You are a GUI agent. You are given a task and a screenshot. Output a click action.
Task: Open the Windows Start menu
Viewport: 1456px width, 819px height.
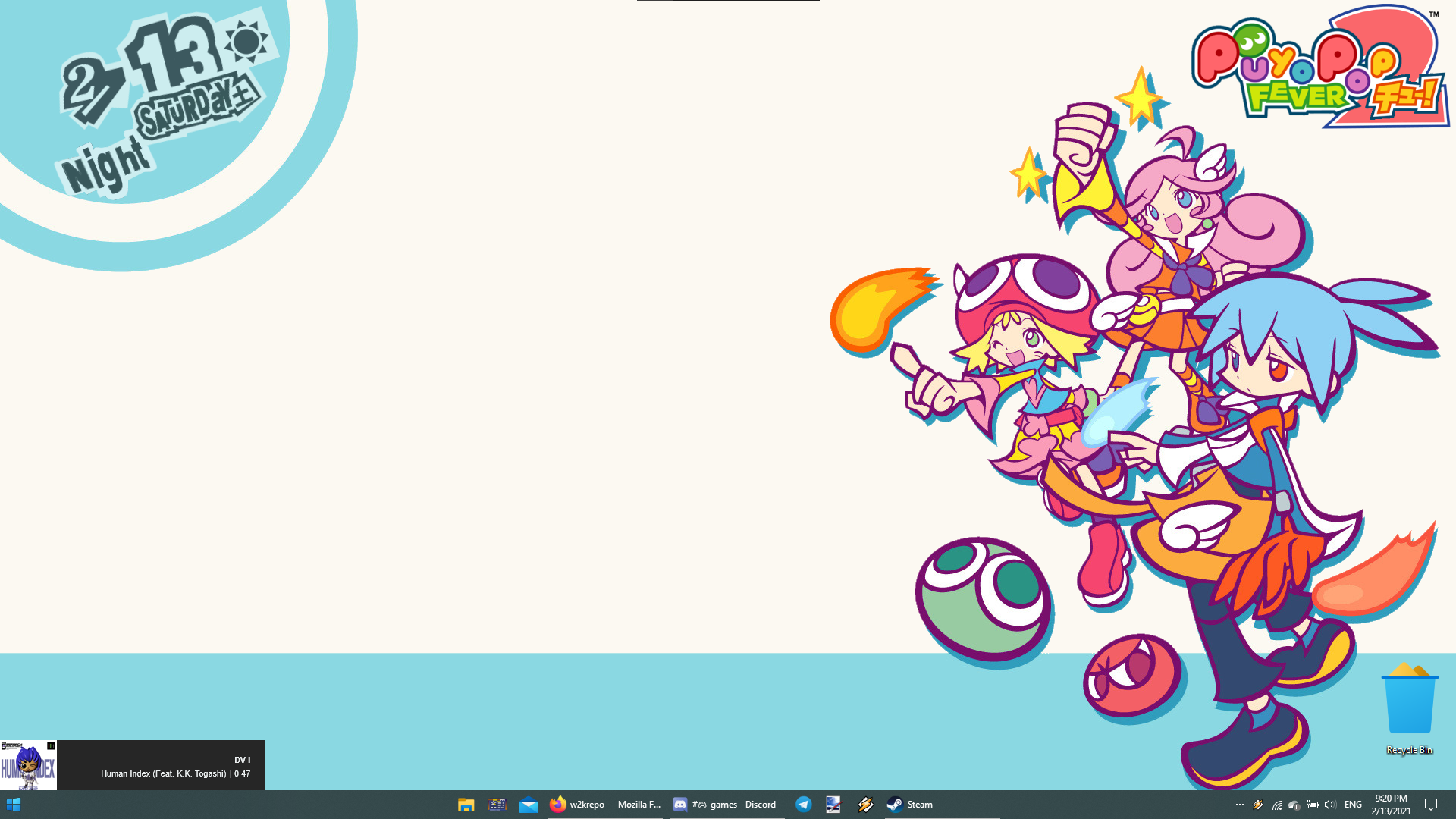point(14,805)
